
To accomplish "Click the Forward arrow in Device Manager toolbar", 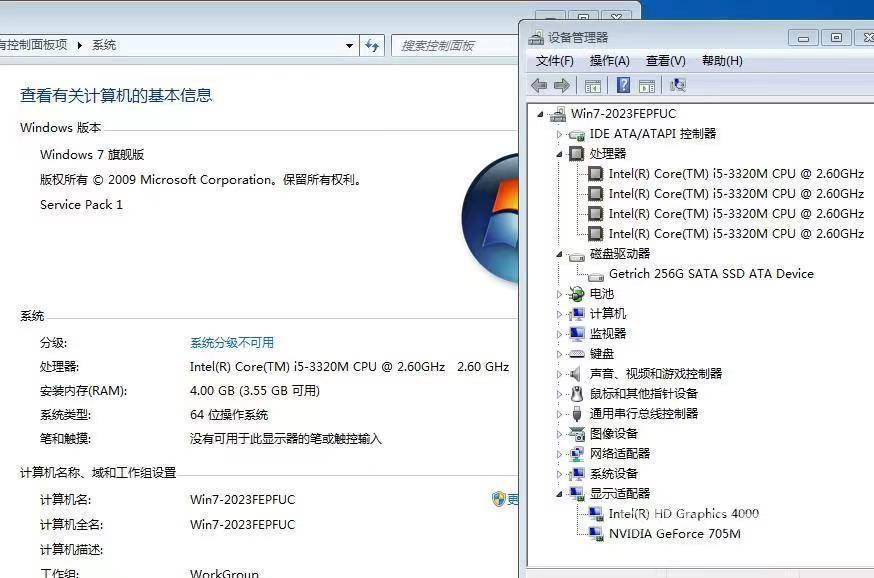I will tap(562, 85).
